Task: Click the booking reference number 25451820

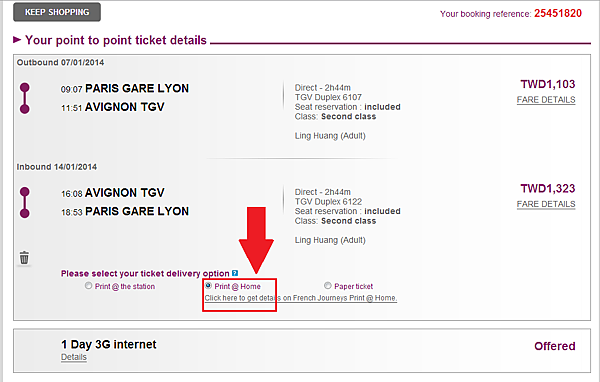Action: click(558, 13)
